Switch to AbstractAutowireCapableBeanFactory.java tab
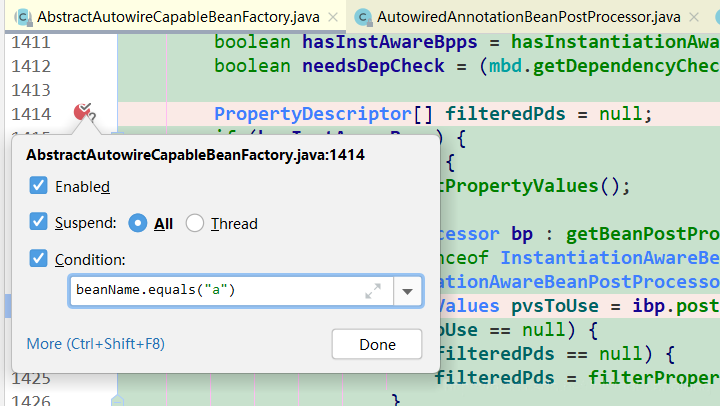This screenshot has width=720, height=406. [x=178, y=17]
